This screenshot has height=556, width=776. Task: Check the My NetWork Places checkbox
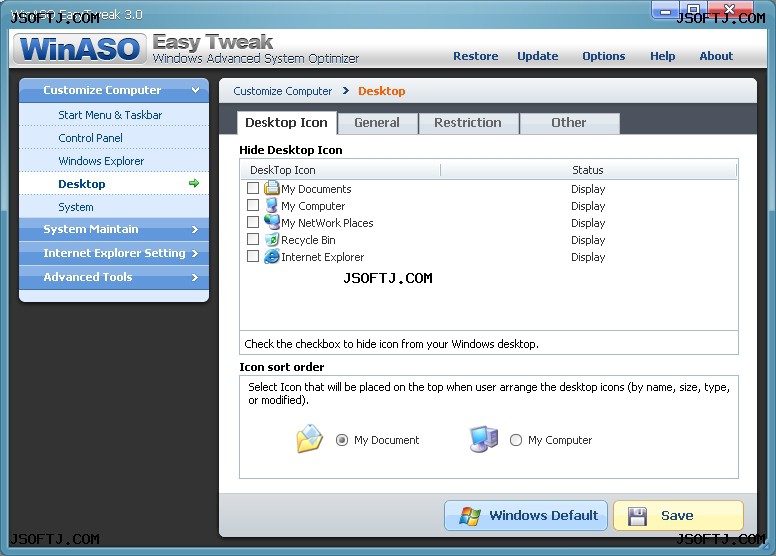click(x=253, y=222)
